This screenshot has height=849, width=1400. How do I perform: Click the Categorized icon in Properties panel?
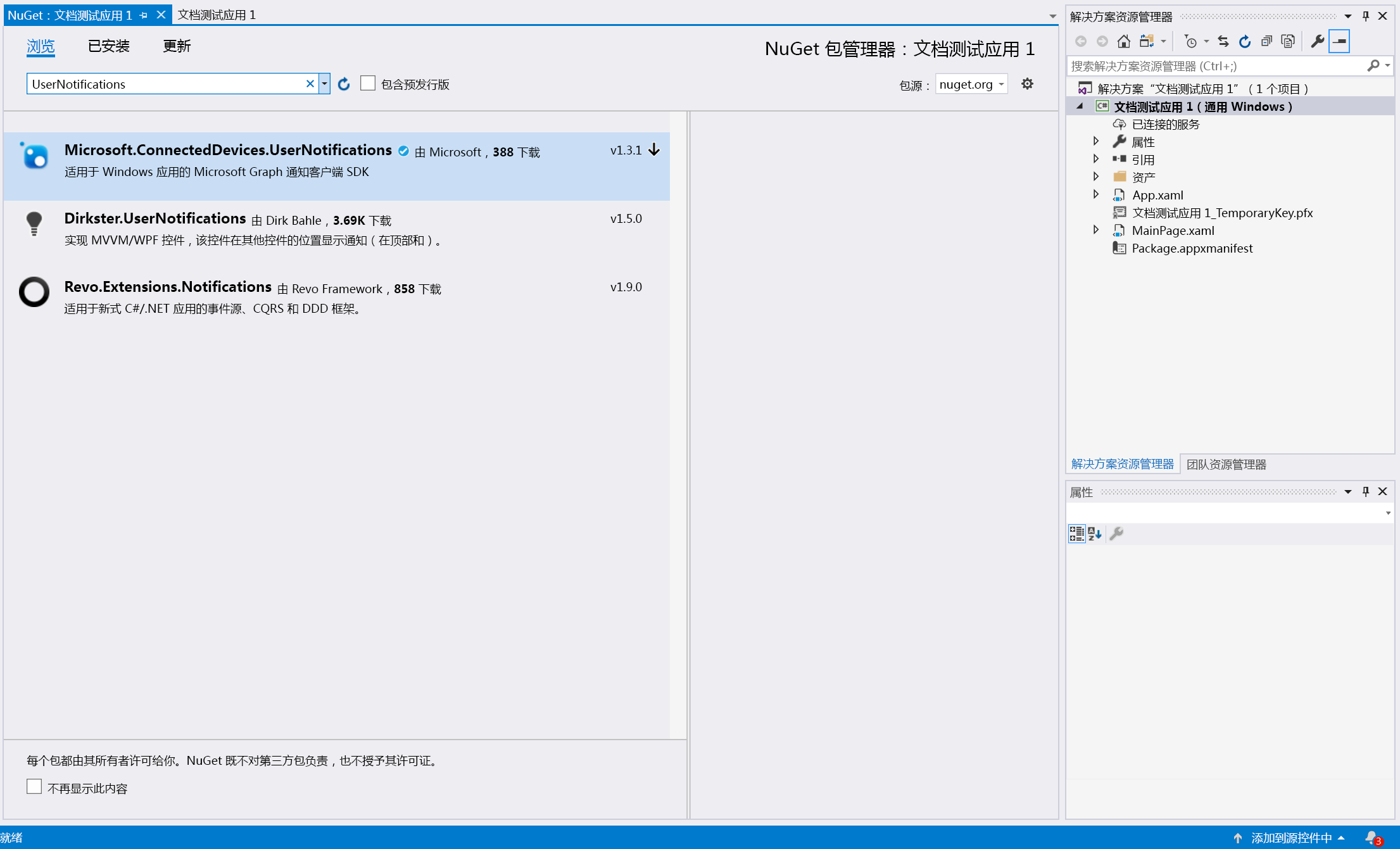tap(1076, 534)
